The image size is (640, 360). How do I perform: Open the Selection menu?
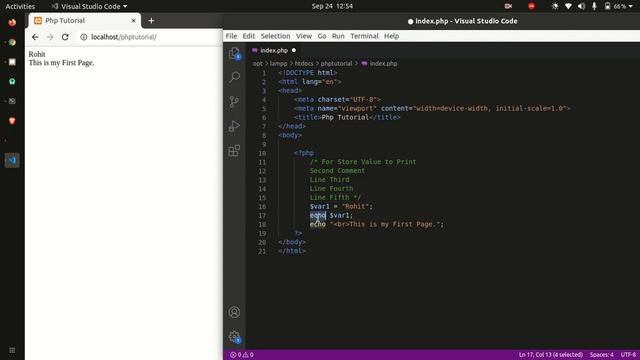[276, 36]
